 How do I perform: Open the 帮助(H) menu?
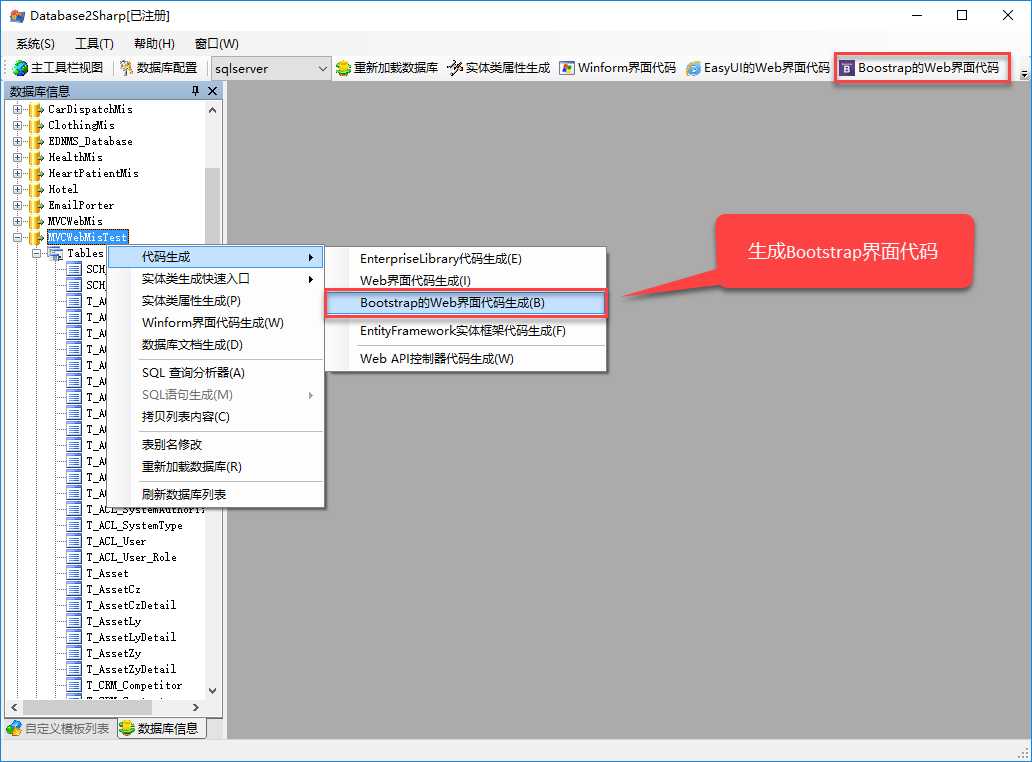coord(154,44)
